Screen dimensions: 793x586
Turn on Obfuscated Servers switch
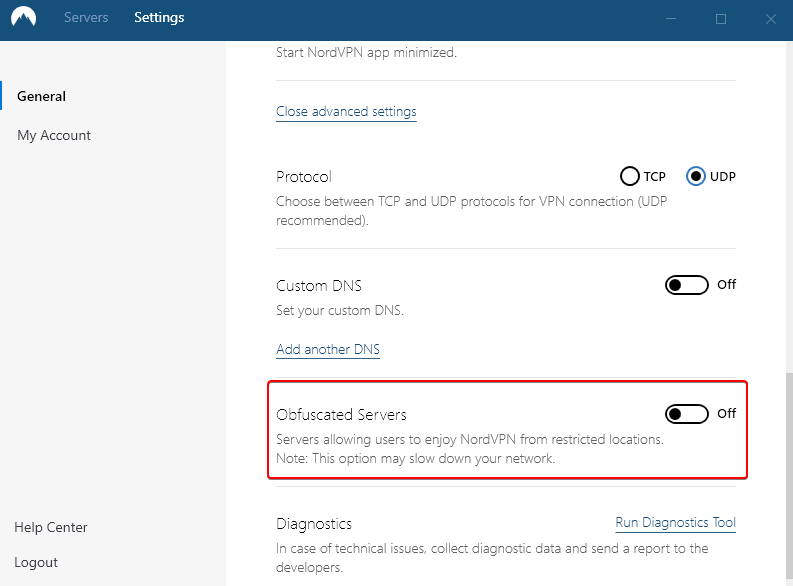coord(687,414)
